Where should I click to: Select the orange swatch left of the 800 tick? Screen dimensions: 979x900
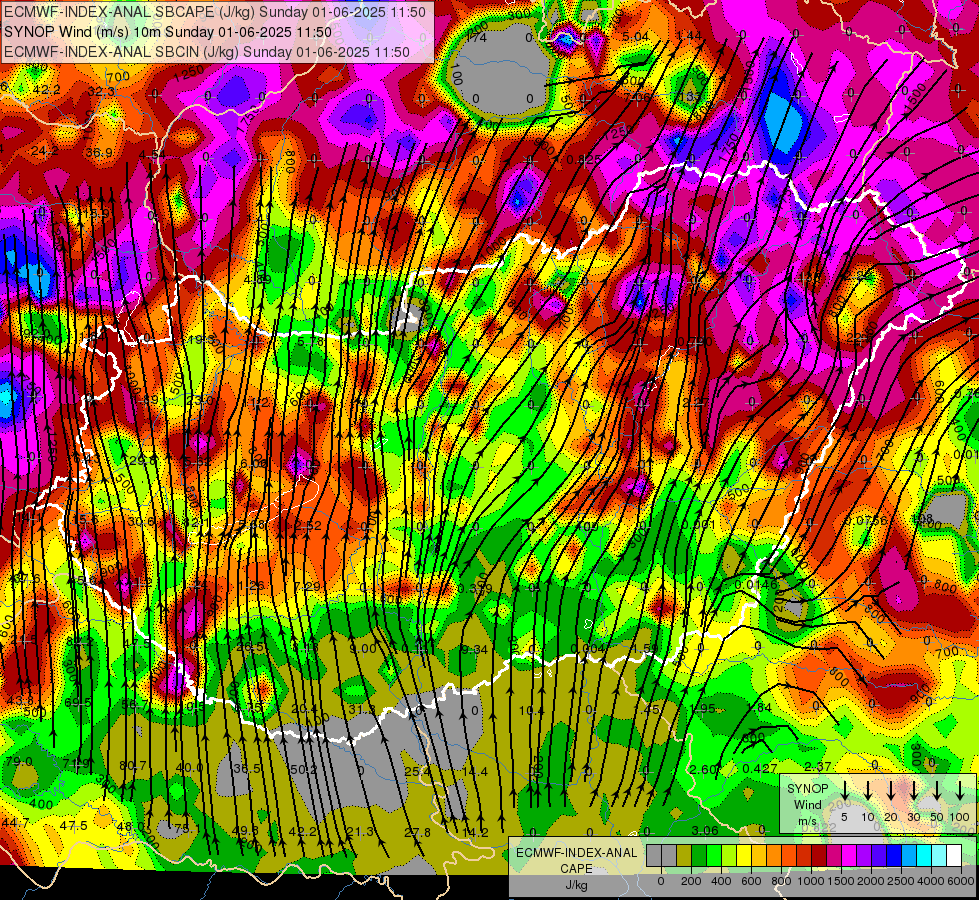774,855
